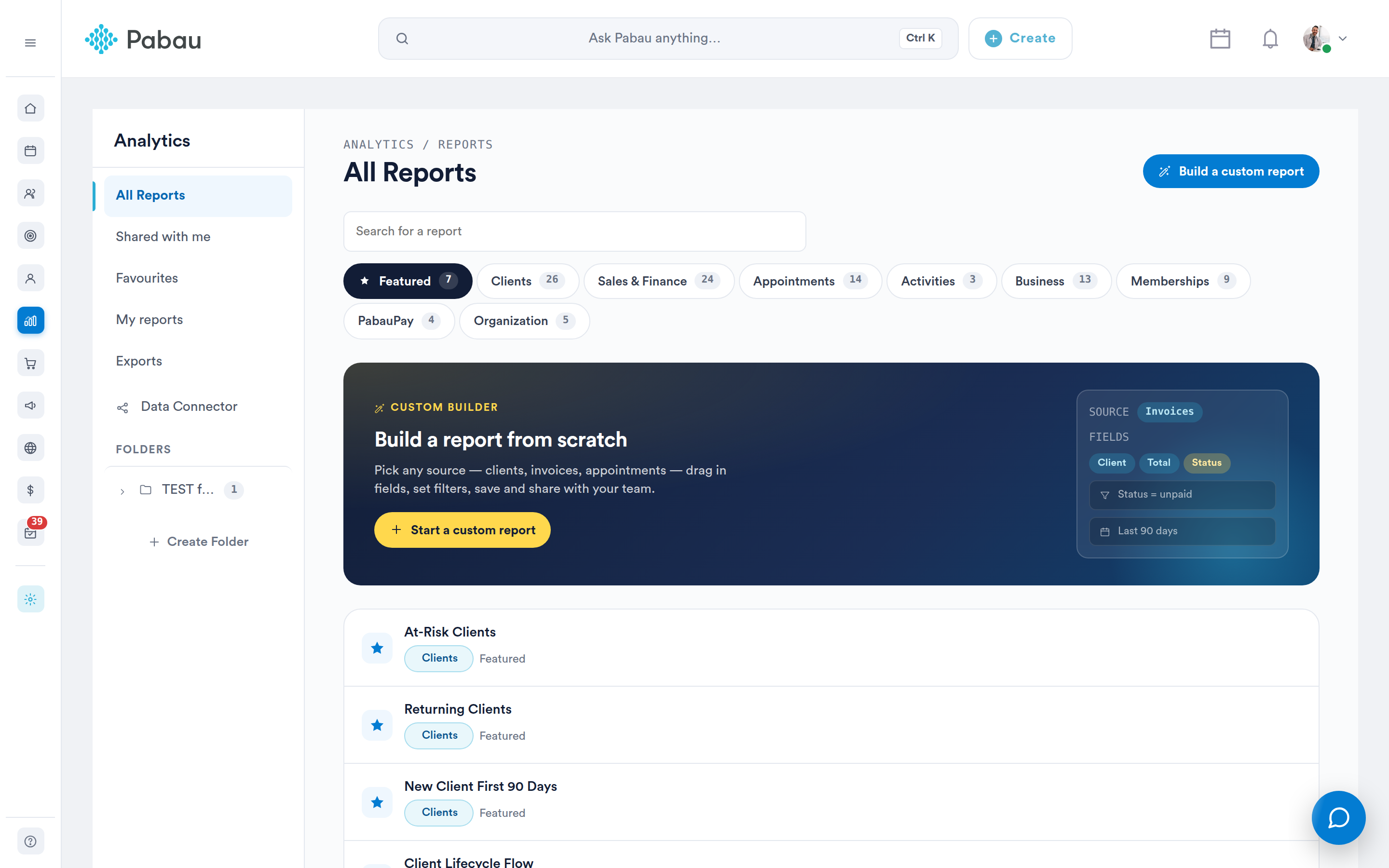
Task: Select the Business category tab
Action: (1056, 281)
